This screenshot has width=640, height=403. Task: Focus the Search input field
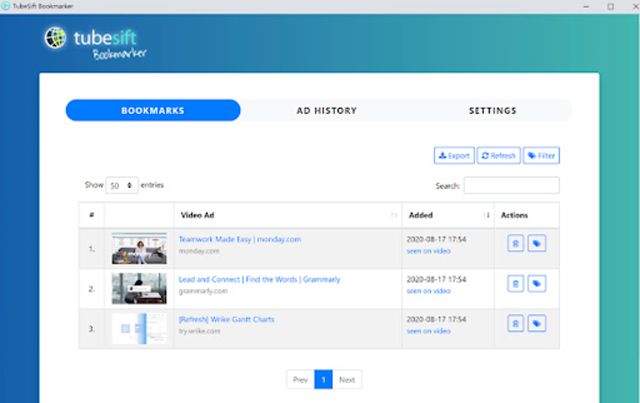[512, 186]
